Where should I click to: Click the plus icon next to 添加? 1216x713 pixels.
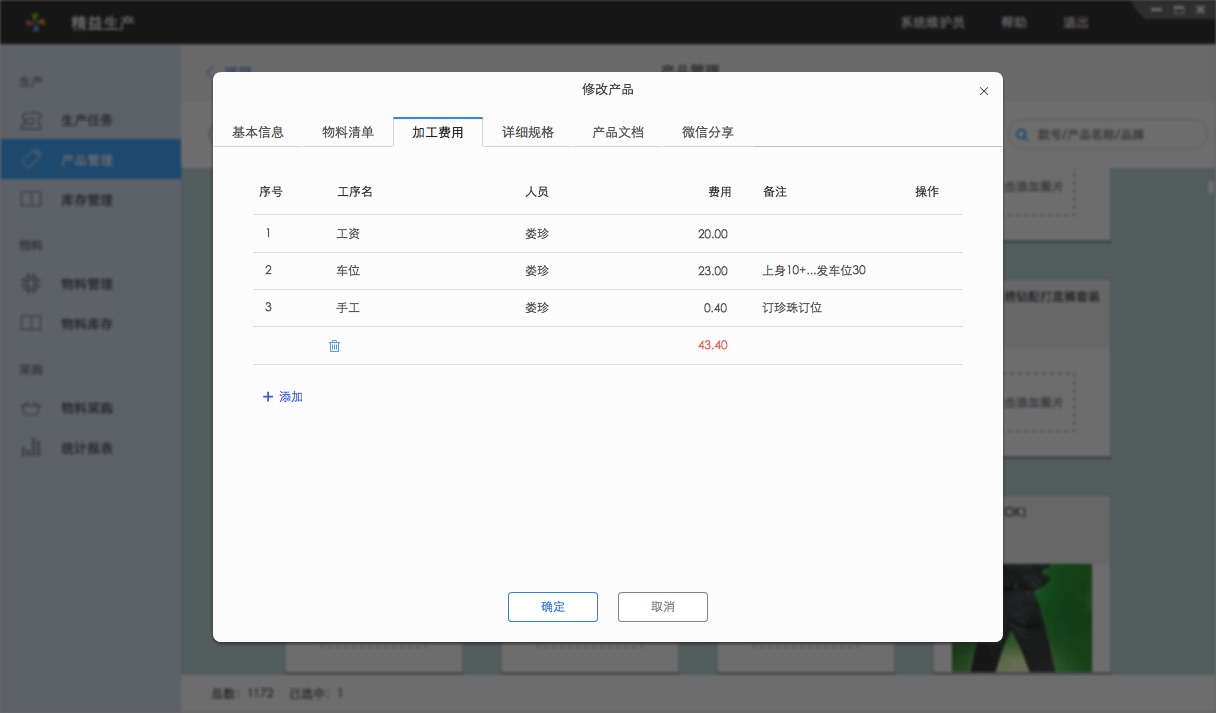coord(268,397)
